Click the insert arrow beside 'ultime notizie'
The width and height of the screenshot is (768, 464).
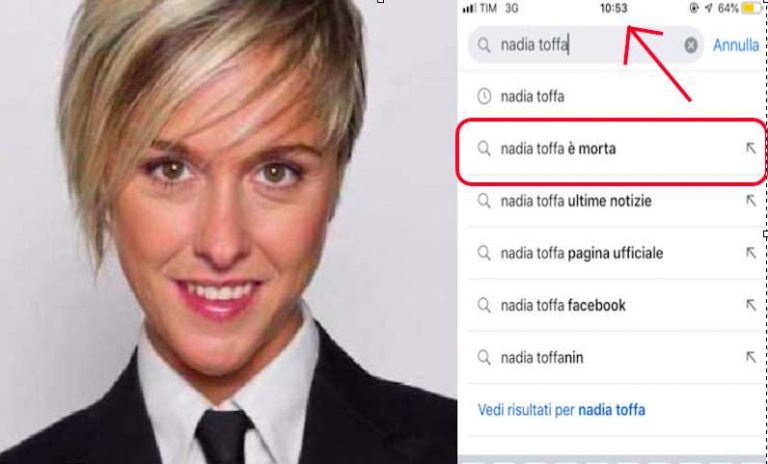point(750,200)
